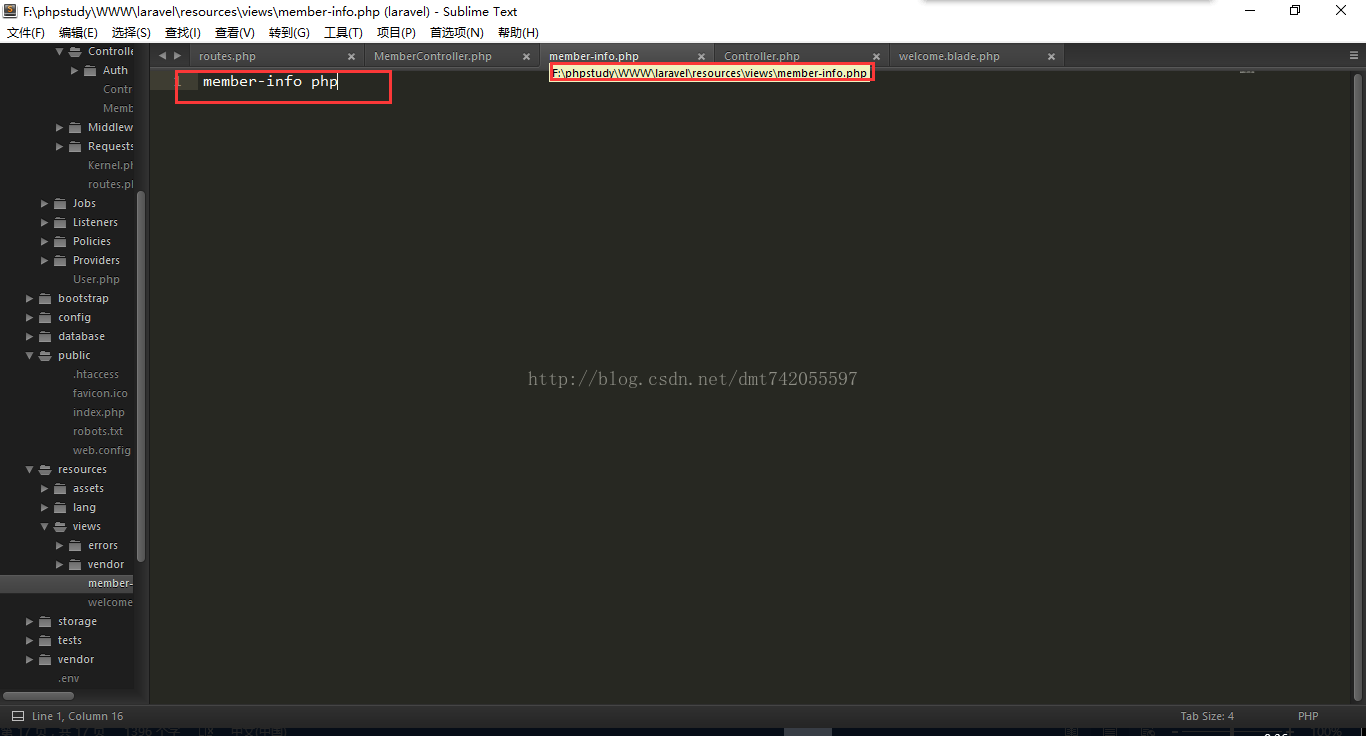The height and width of the screenshot is (736, 1366).
Task: Collapse the public folder arrow
Action: pos(30,355)
